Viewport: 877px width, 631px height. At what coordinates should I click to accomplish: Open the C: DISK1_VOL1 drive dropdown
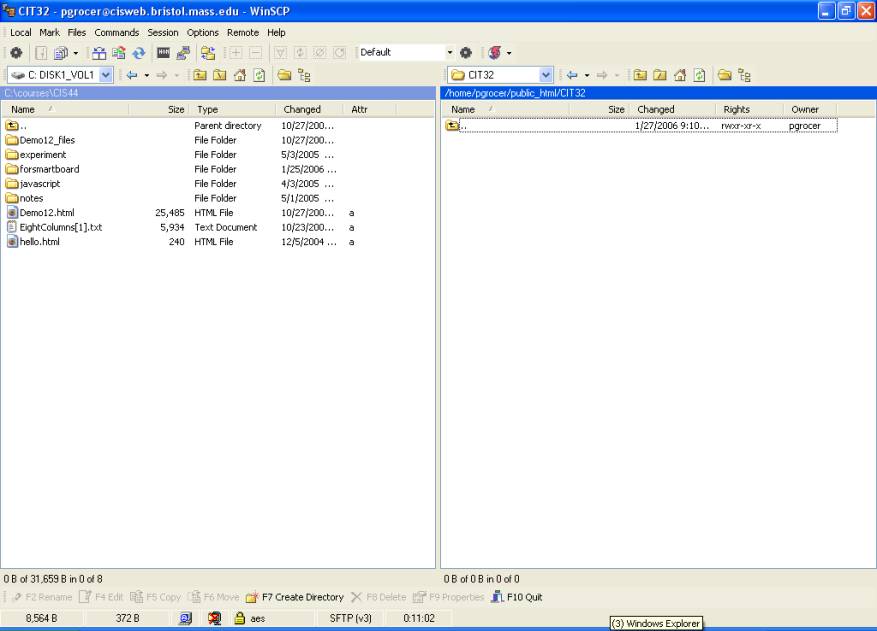click(x=105, y=75)
